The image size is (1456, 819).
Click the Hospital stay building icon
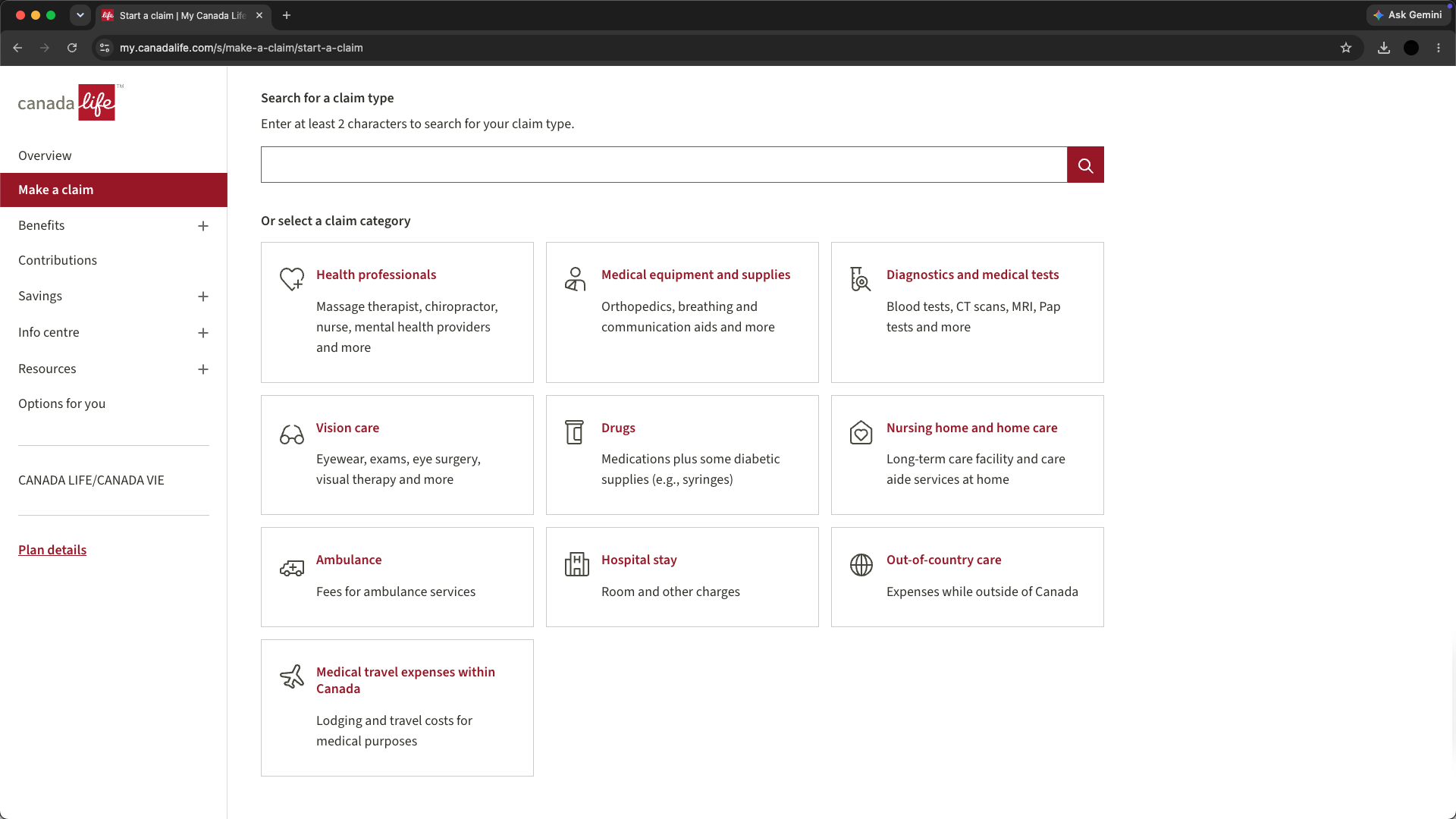click(x=577, y=564)
